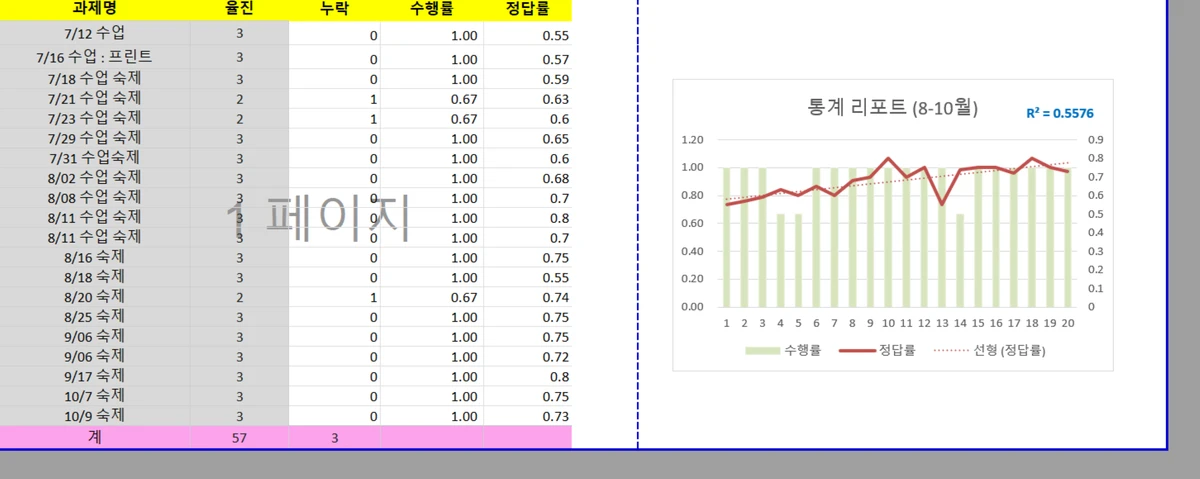Select the 7/21 수업 숙제 cell
This screenshot has width=1200, height=479.
(x=94, y=98)
